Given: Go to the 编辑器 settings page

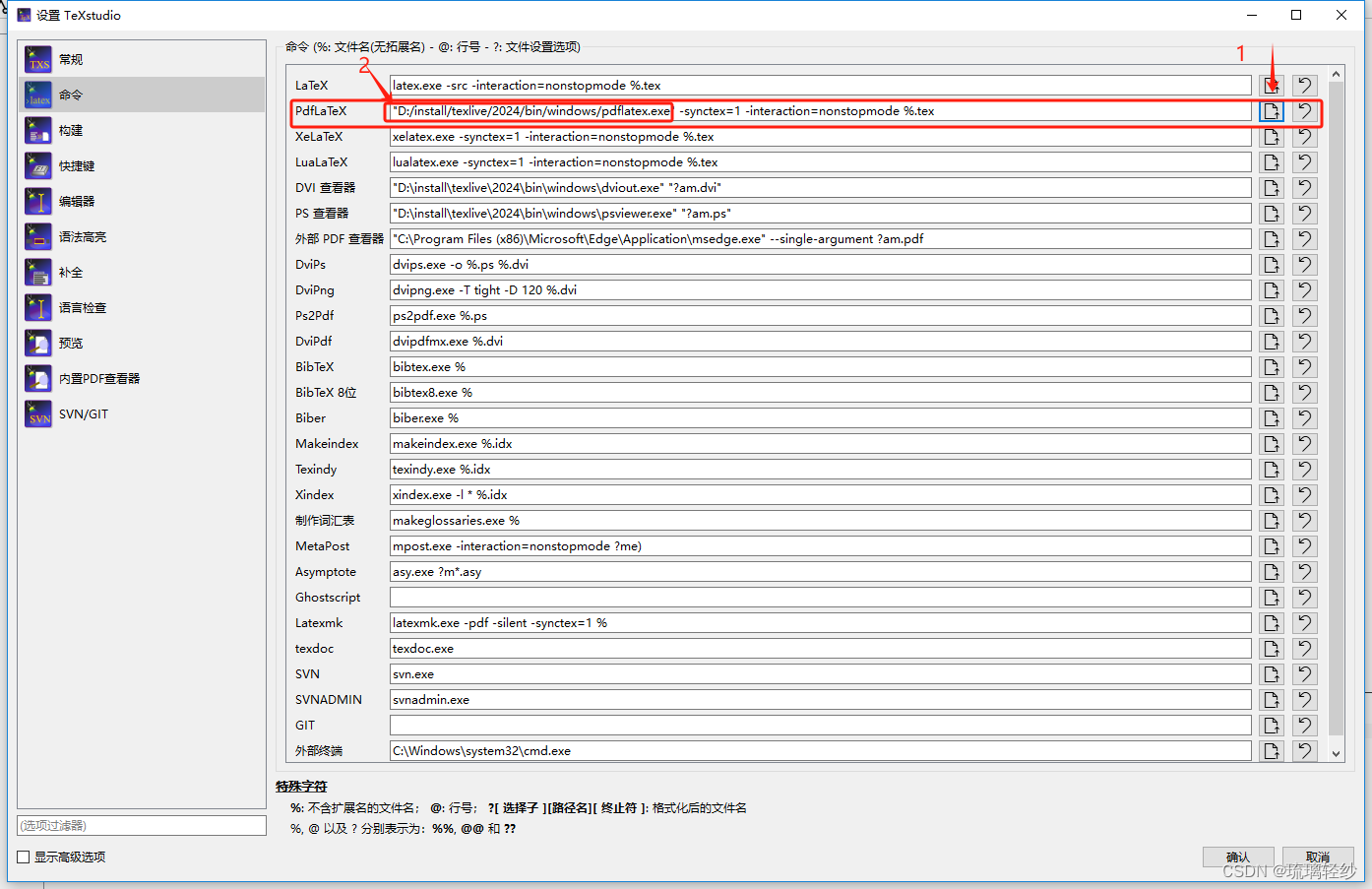Looking at the screenshot, I should click(143, 201).
